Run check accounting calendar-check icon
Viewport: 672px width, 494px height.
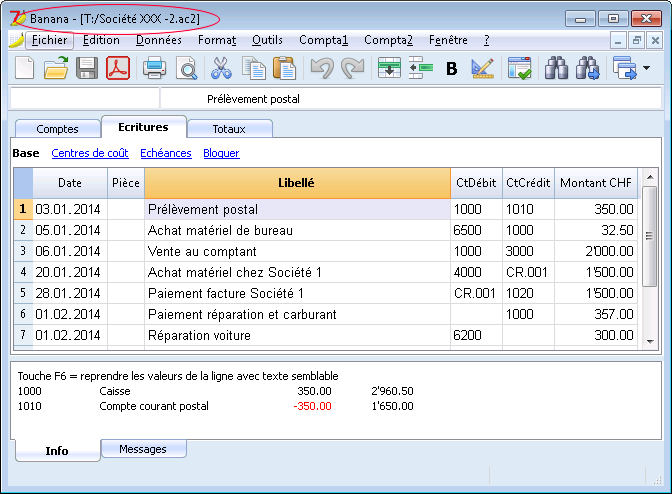pos(519,68)
